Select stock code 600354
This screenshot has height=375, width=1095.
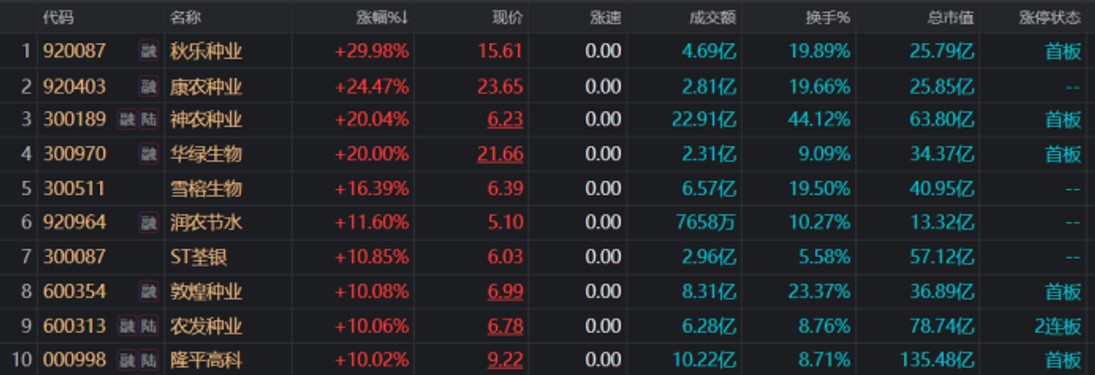click(x=75, y=291)
